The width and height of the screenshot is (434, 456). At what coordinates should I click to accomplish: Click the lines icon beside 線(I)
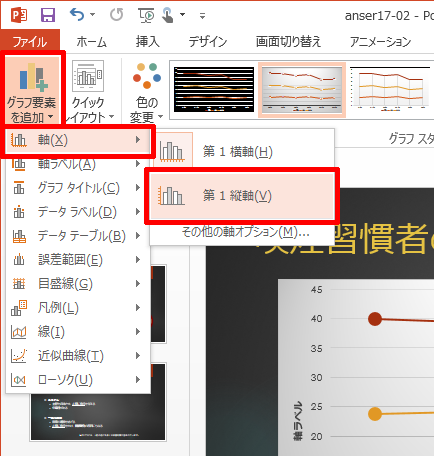coord(19,332)
